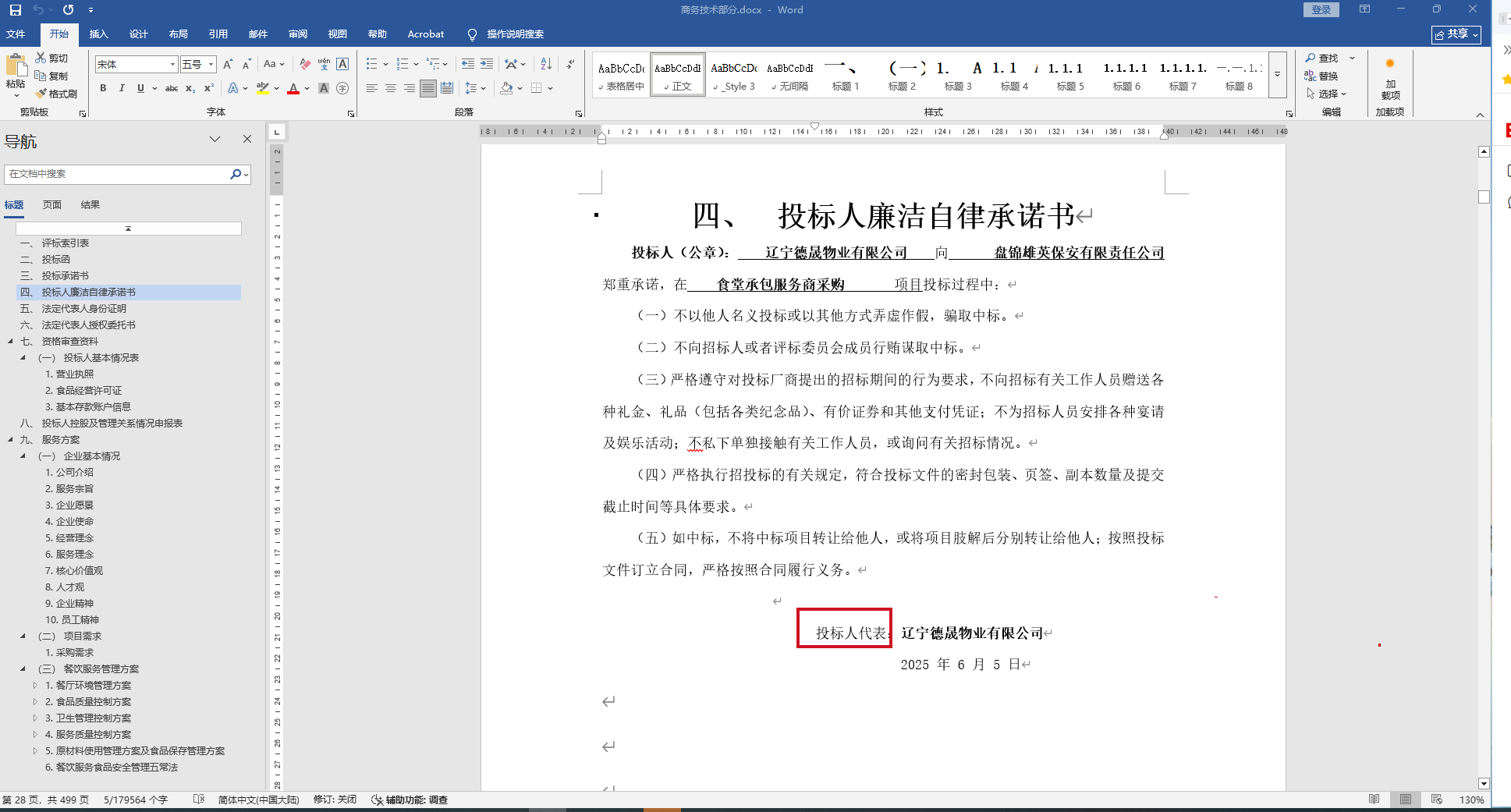Open 替换 replace in the editing group

tap(1322, 76)
